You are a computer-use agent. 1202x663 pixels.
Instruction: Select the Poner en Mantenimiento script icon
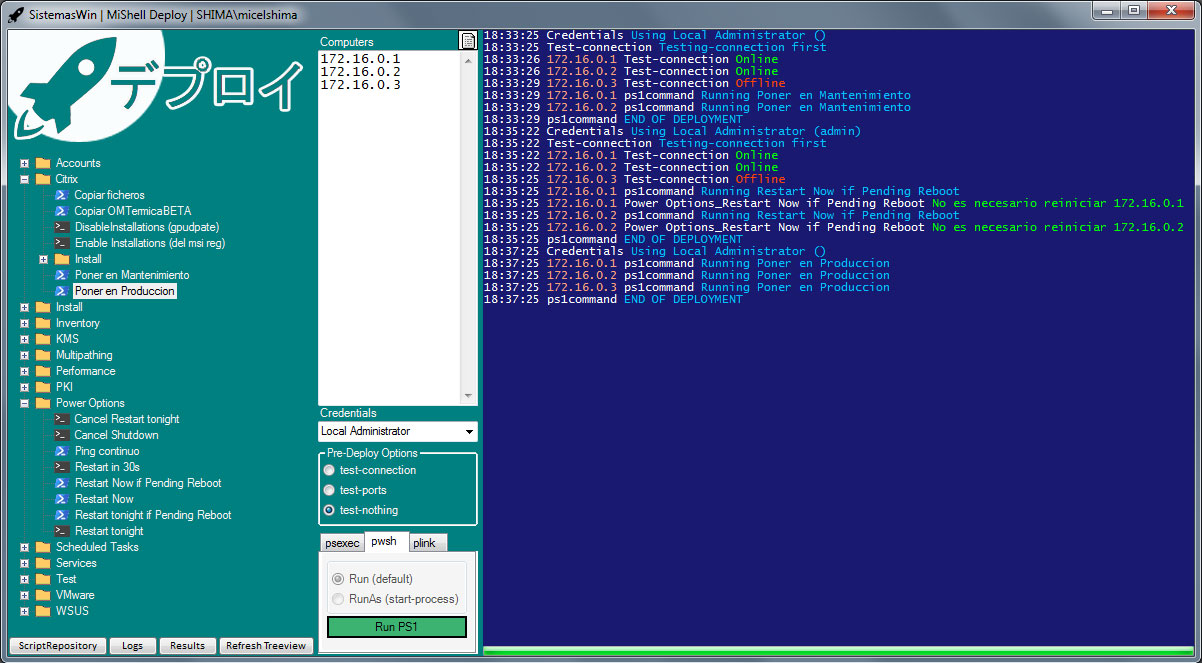click(x=60, y=275)
